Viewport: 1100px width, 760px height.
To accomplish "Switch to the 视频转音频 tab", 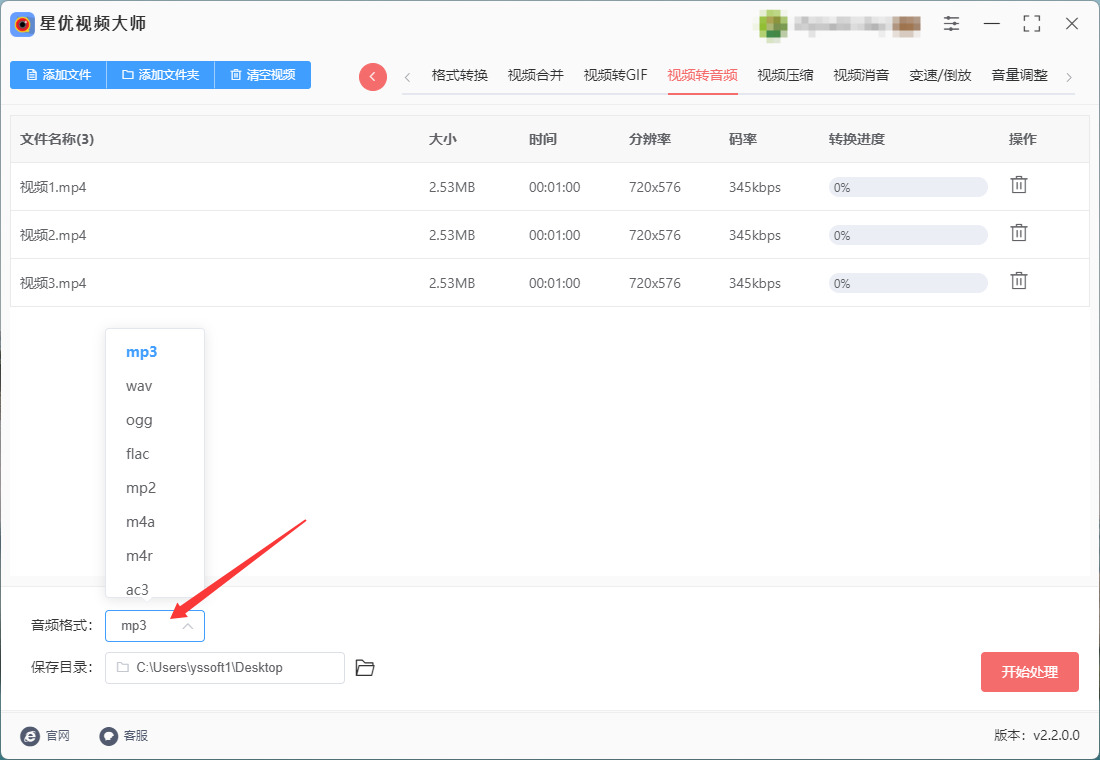I will pyautogui.click(x=702, y=75).
